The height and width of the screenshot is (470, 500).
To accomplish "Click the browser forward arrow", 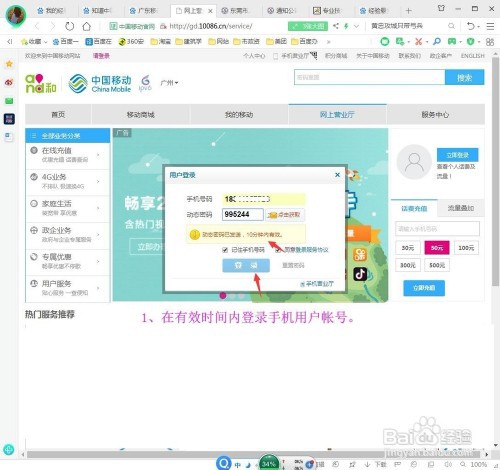I will coord(52,26).
